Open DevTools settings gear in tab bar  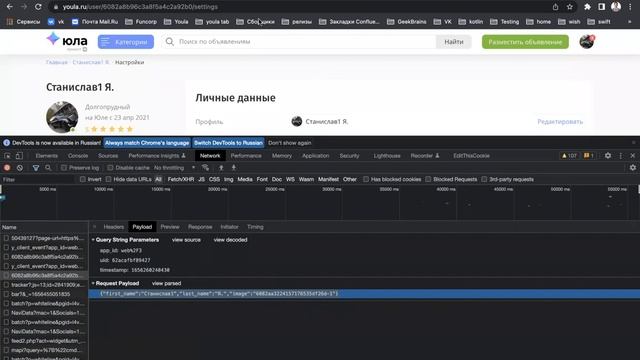[608, 156]
